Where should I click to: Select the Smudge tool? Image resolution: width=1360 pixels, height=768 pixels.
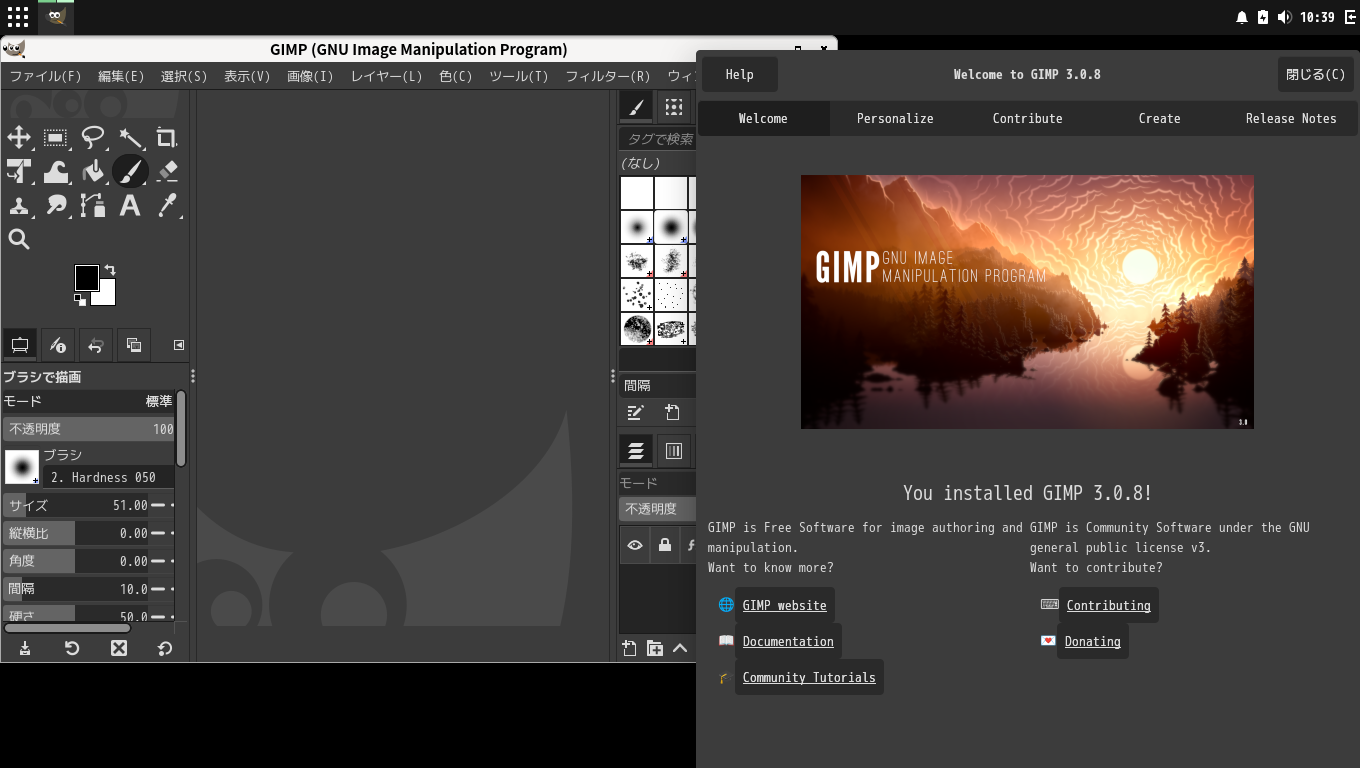56,206
